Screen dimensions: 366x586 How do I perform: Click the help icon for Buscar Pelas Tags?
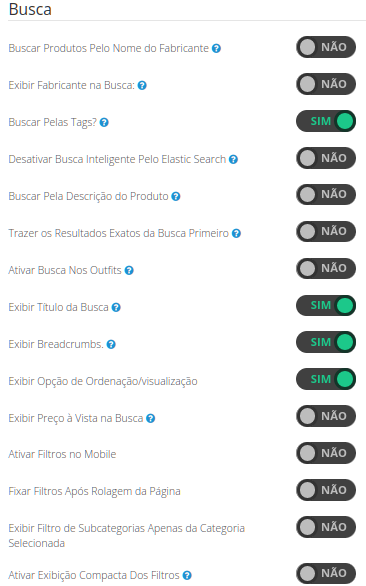coord(104,122)
